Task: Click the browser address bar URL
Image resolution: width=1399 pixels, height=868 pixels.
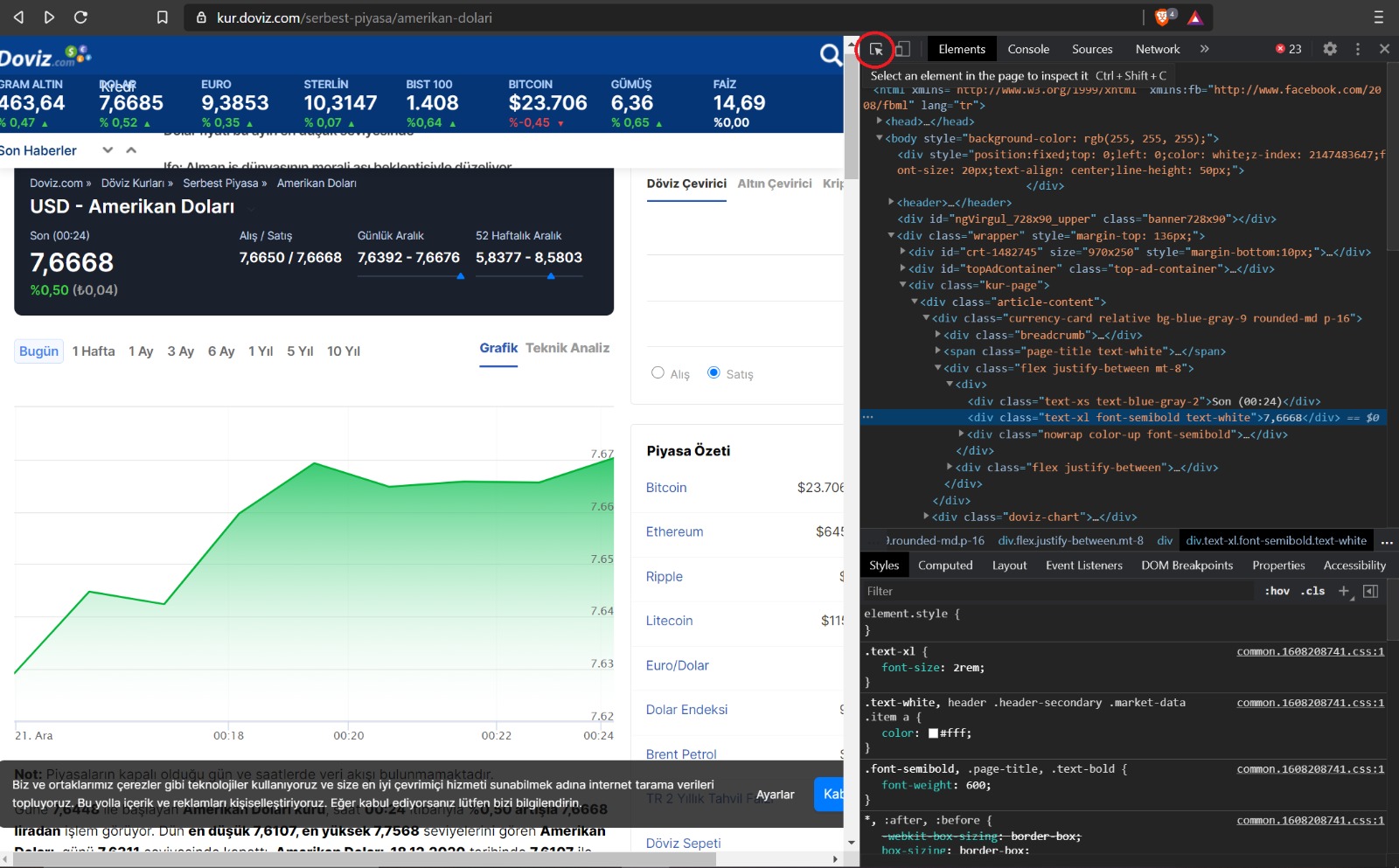Action: [x=354, y=17]
